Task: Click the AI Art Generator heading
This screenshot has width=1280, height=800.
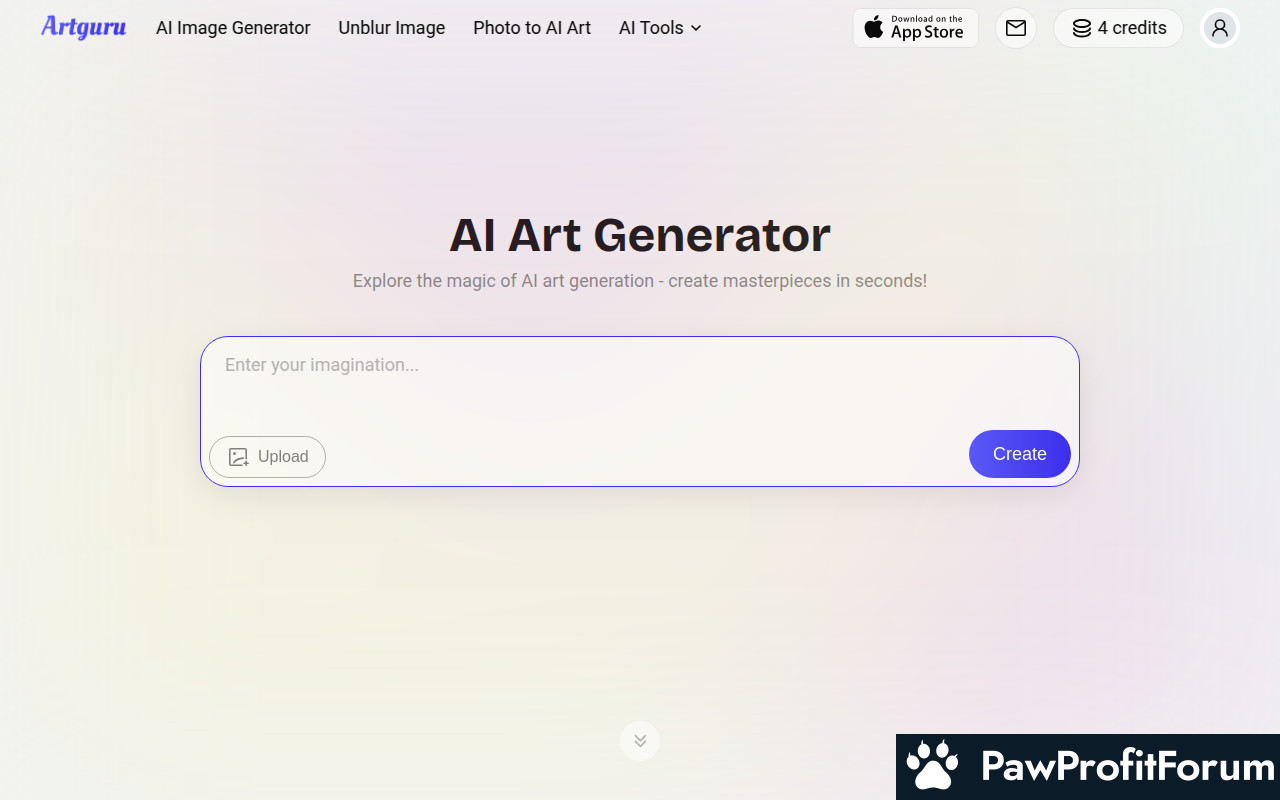Action: click(640, 235)
